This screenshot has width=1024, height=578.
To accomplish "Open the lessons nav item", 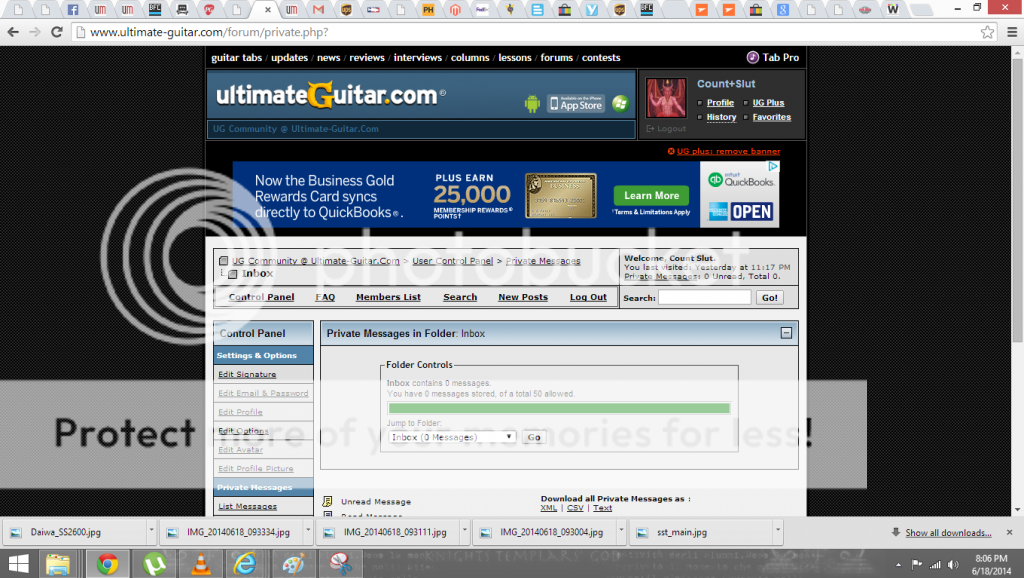I will tap(515, 57).
